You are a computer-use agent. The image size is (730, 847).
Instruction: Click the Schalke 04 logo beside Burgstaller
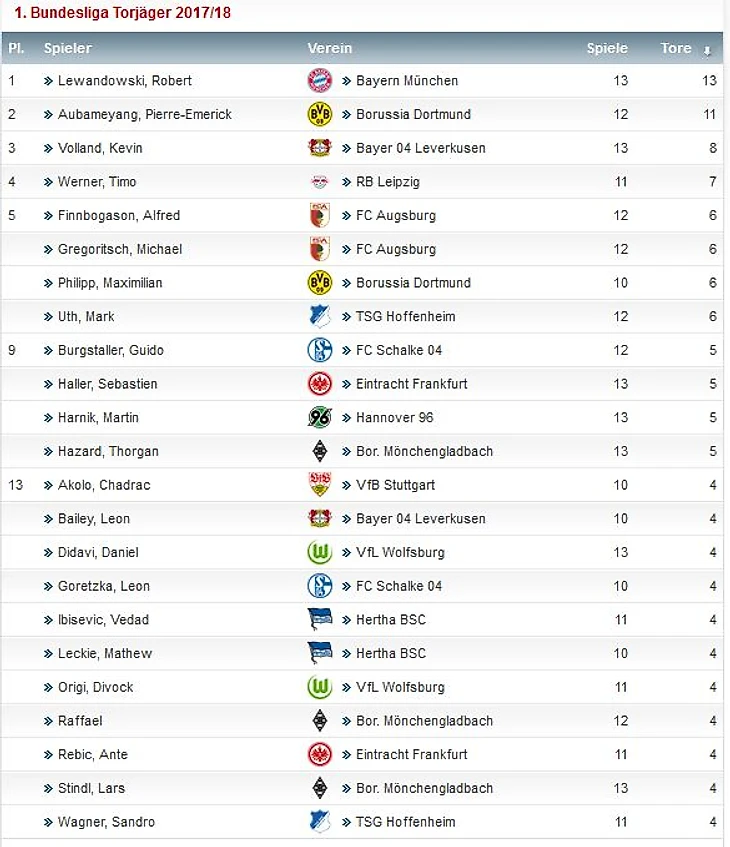click(x=319, y=350)
